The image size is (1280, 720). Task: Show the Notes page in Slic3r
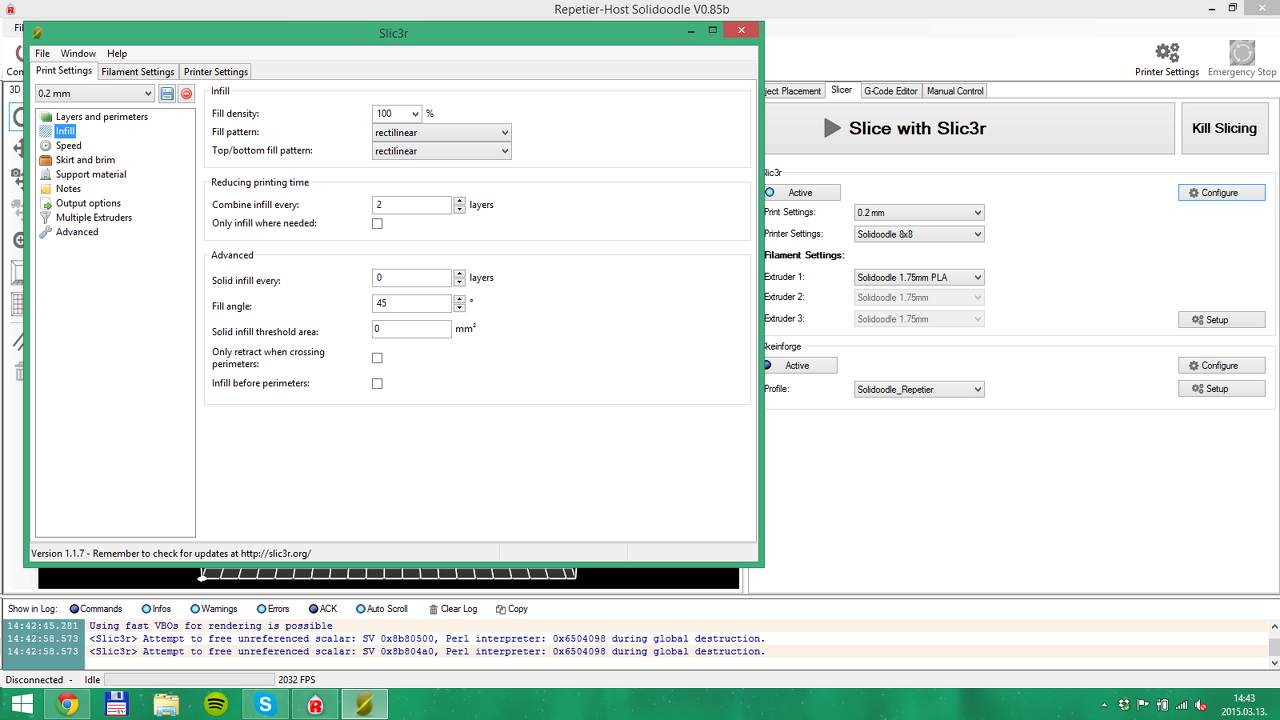click(x=68, y=189)
